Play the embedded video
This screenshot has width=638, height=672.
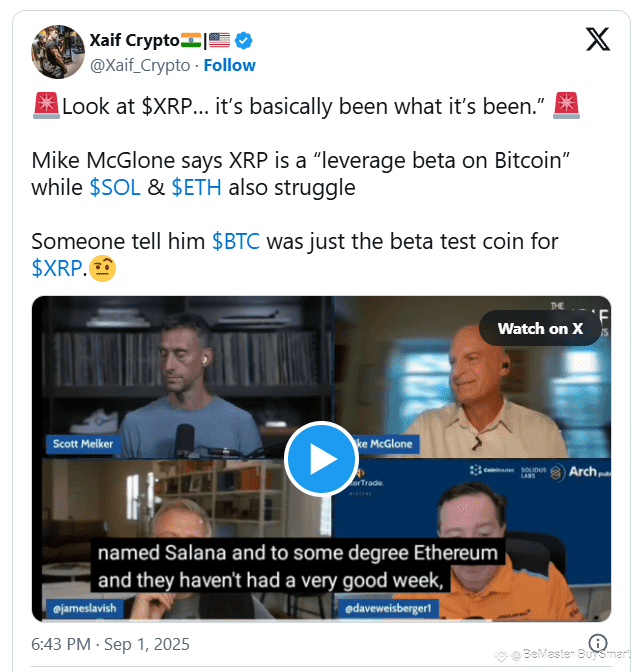click(321, 459)
